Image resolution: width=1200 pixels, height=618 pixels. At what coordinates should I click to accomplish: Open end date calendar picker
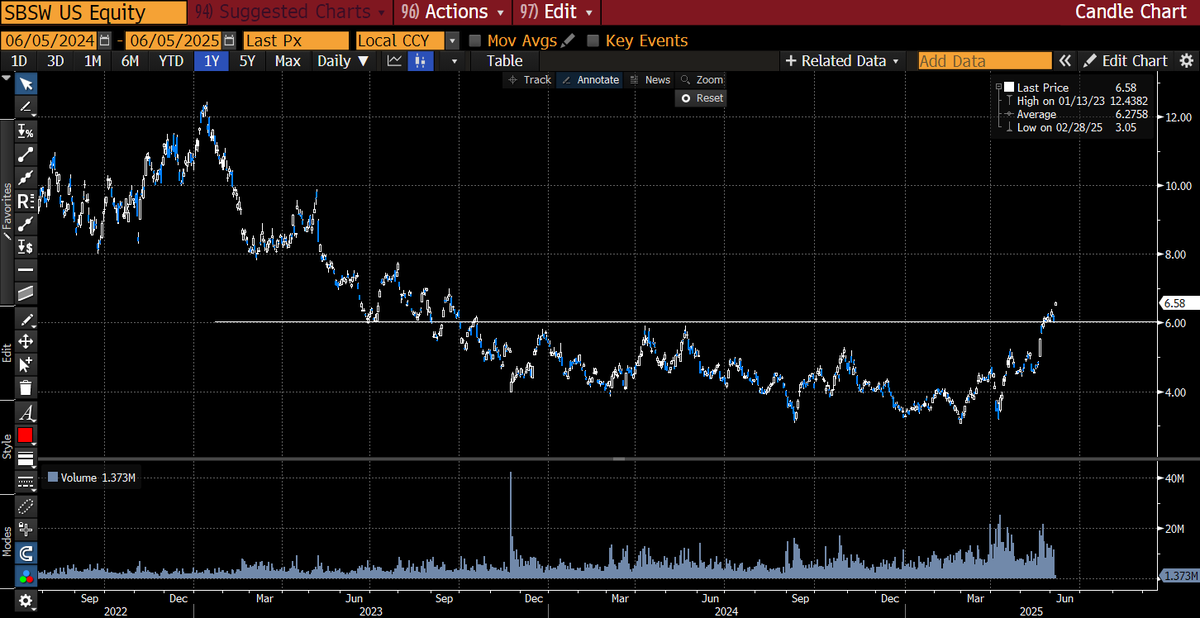coord(231,41)
